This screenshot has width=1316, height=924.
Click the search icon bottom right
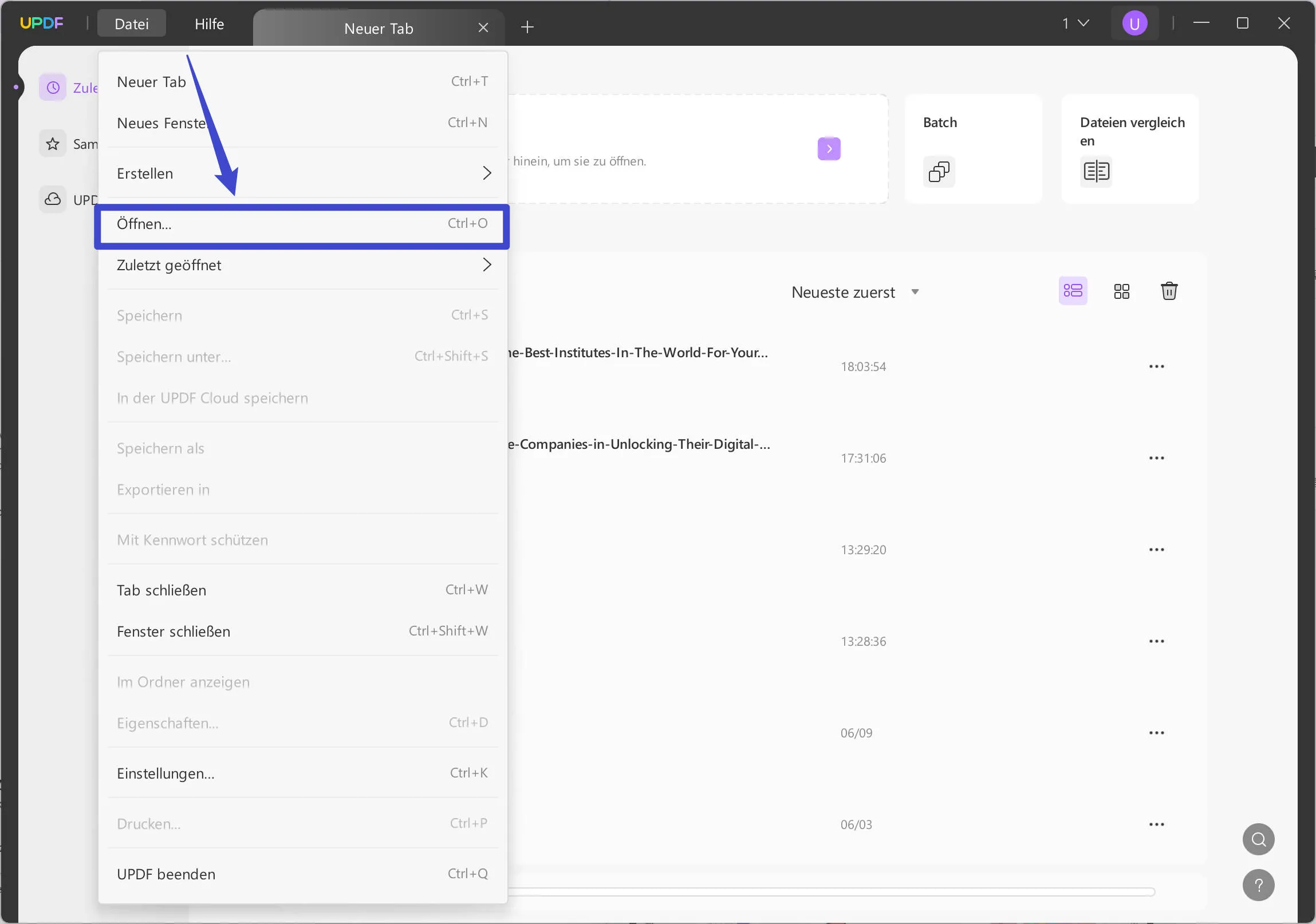pos(1259,839)
